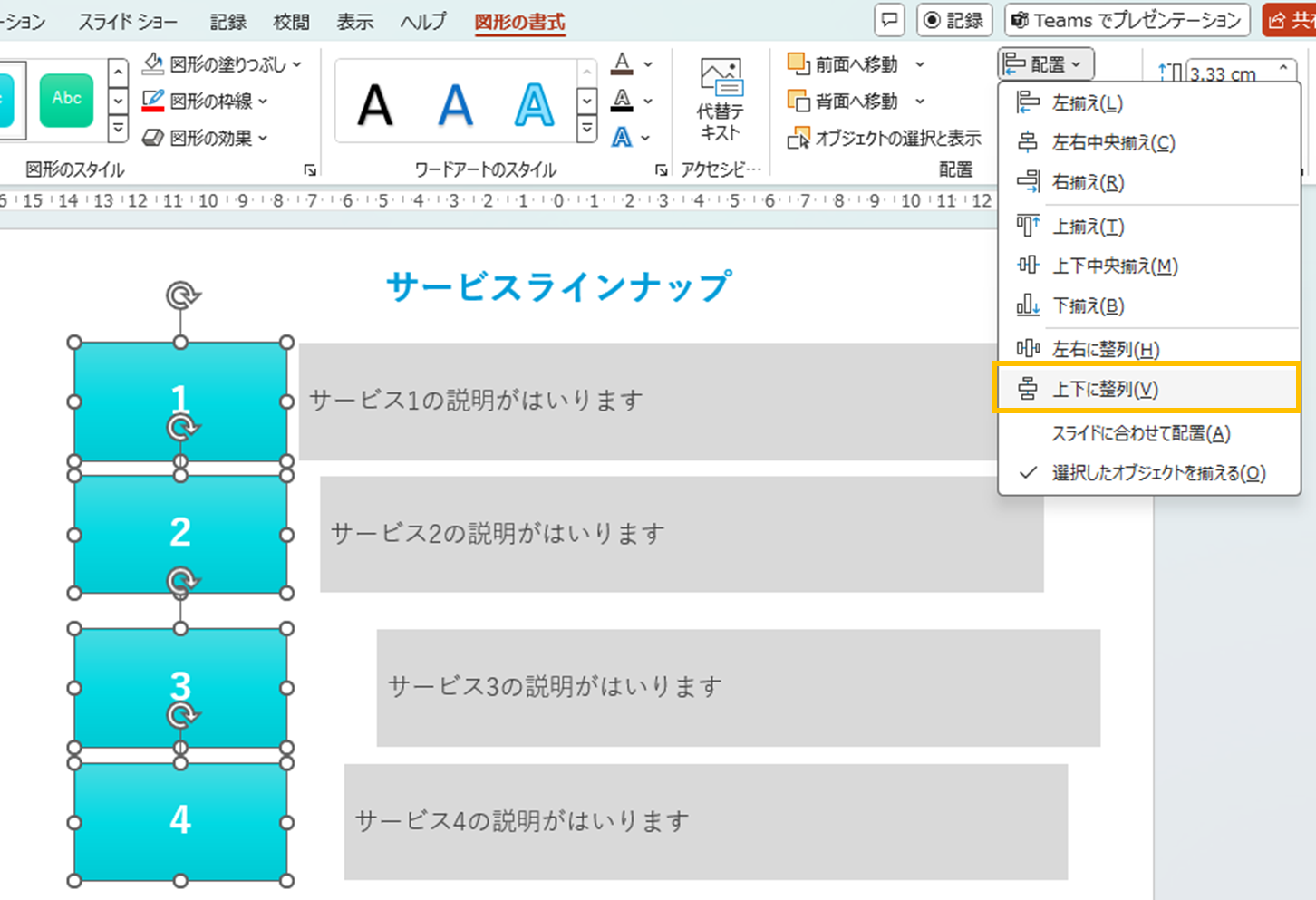Open the 校閲 tab
Image resolution: width=1316 pixels, height=900 pixels.
tap(292, 22)
